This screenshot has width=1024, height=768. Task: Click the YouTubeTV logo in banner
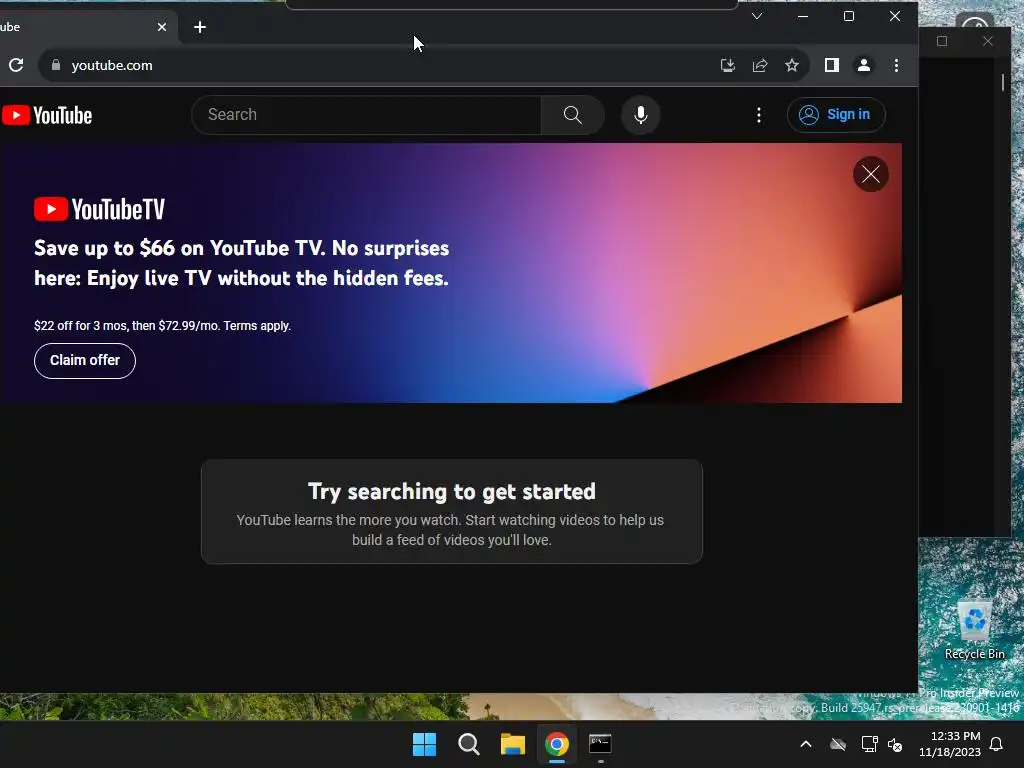99,210
